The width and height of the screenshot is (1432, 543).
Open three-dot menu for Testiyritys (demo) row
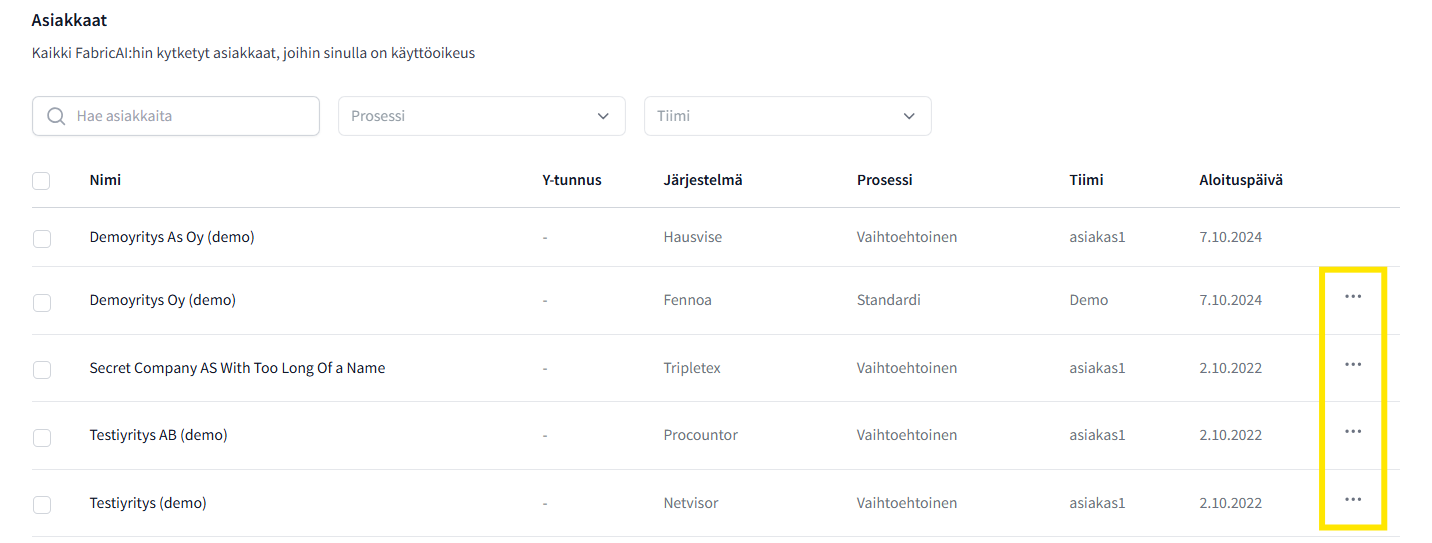coord(1353,499)
